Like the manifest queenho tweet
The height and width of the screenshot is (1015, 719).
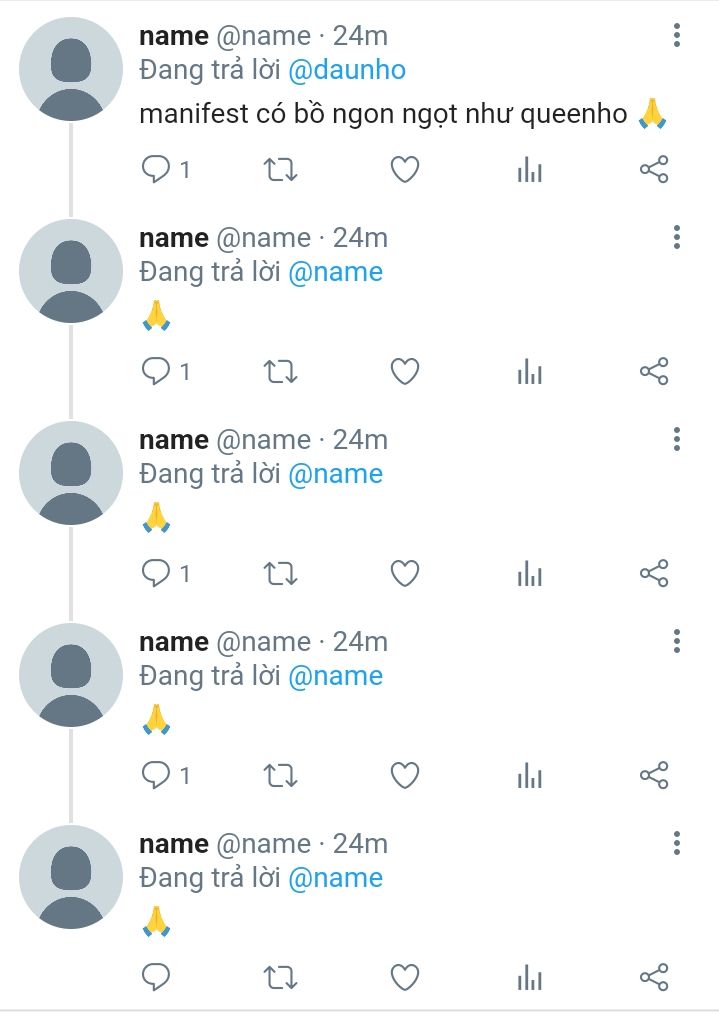[x=405, y=170]
